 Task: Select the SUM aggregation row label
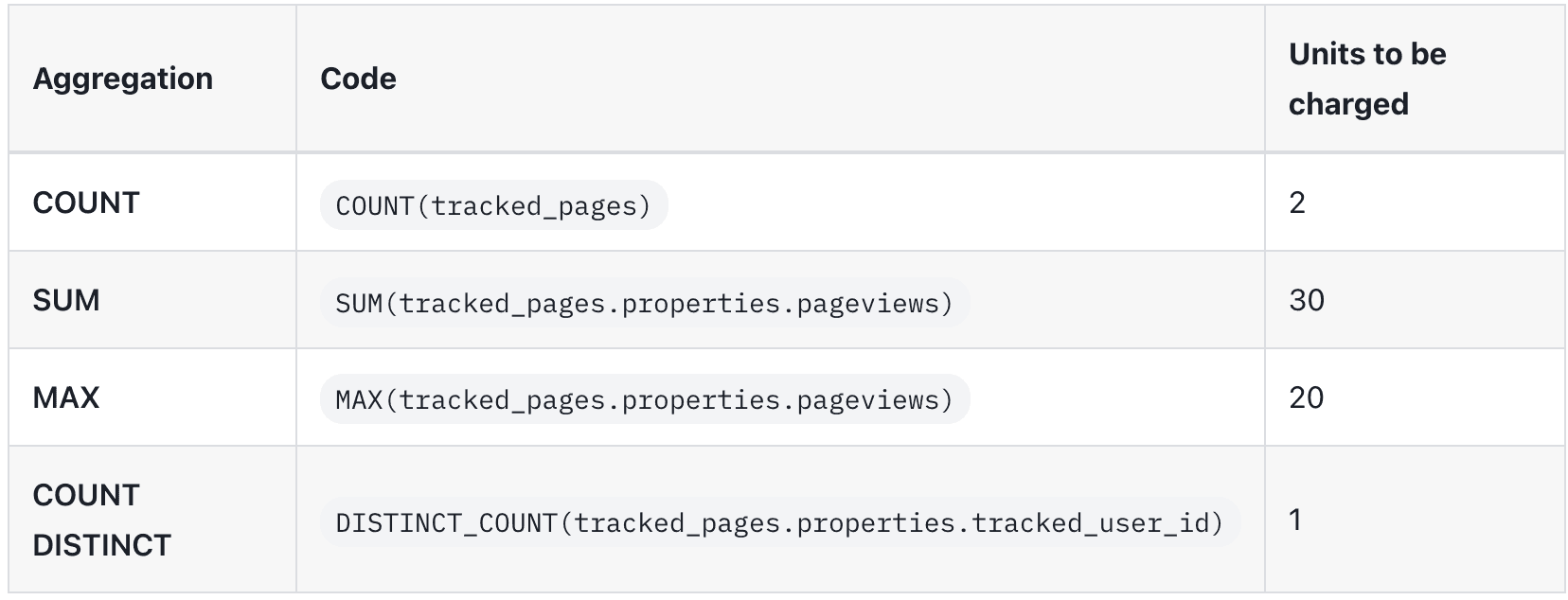click(66, 300)
